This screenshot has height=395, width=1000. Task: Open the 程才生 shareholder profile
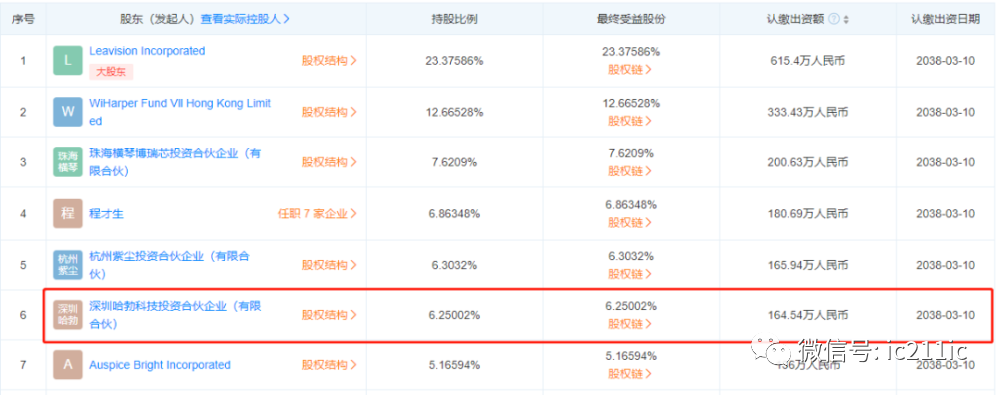click(107, 214)
